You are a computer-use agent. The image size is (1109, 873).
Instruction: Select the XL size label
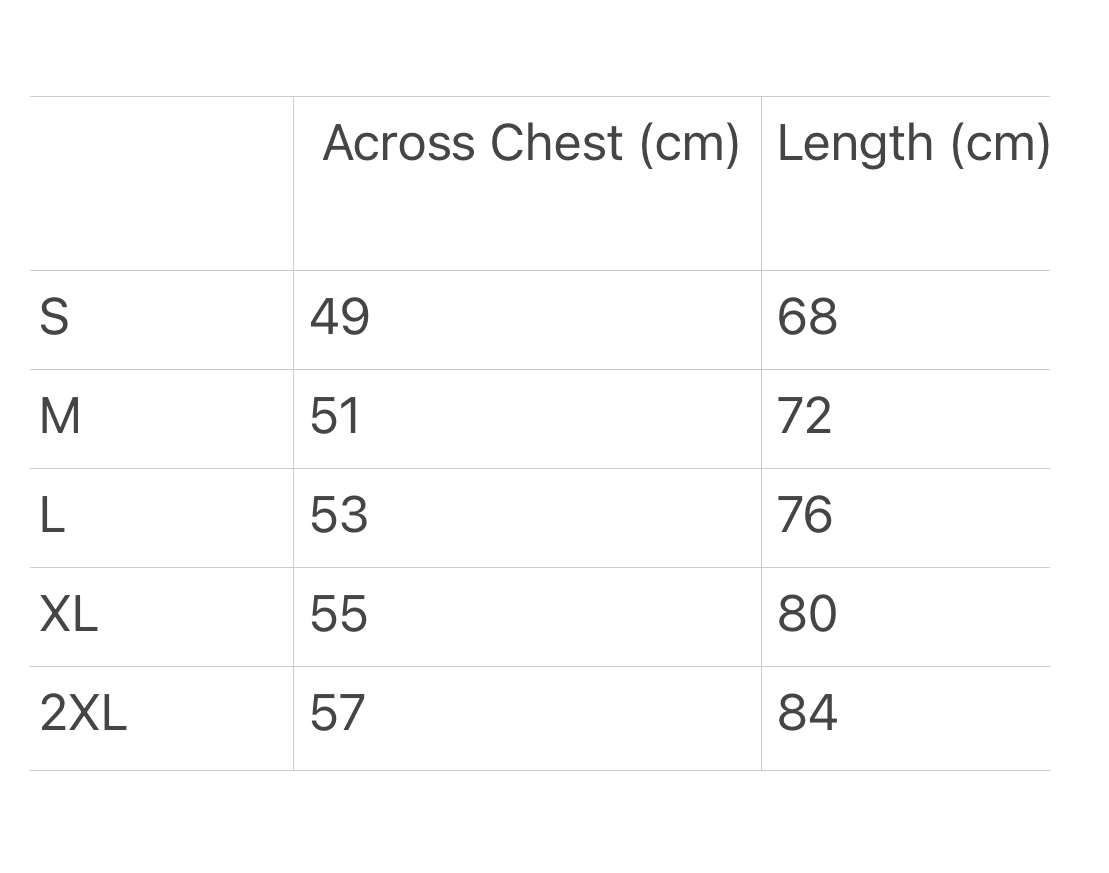click(x=69, y=615)
